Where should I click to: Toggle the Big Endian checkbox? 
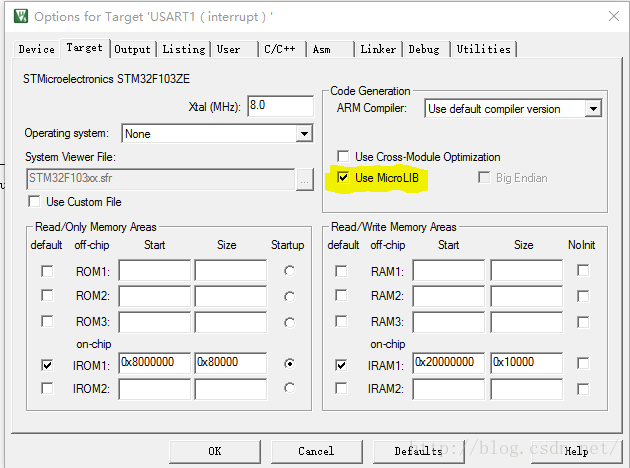pyautogui.click(x=484, y=177)
